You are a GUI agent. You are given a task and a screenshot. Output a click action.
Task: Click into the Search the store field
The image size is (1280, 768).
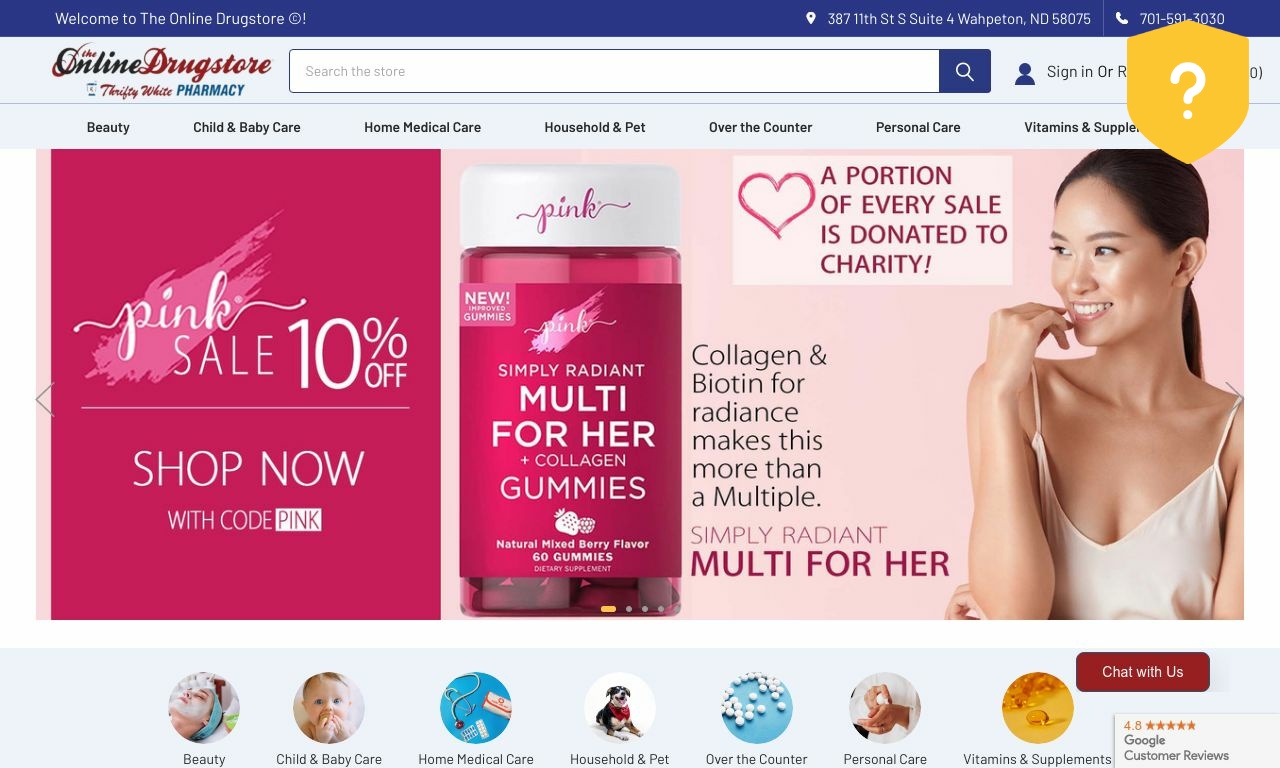tap(614, 71)
